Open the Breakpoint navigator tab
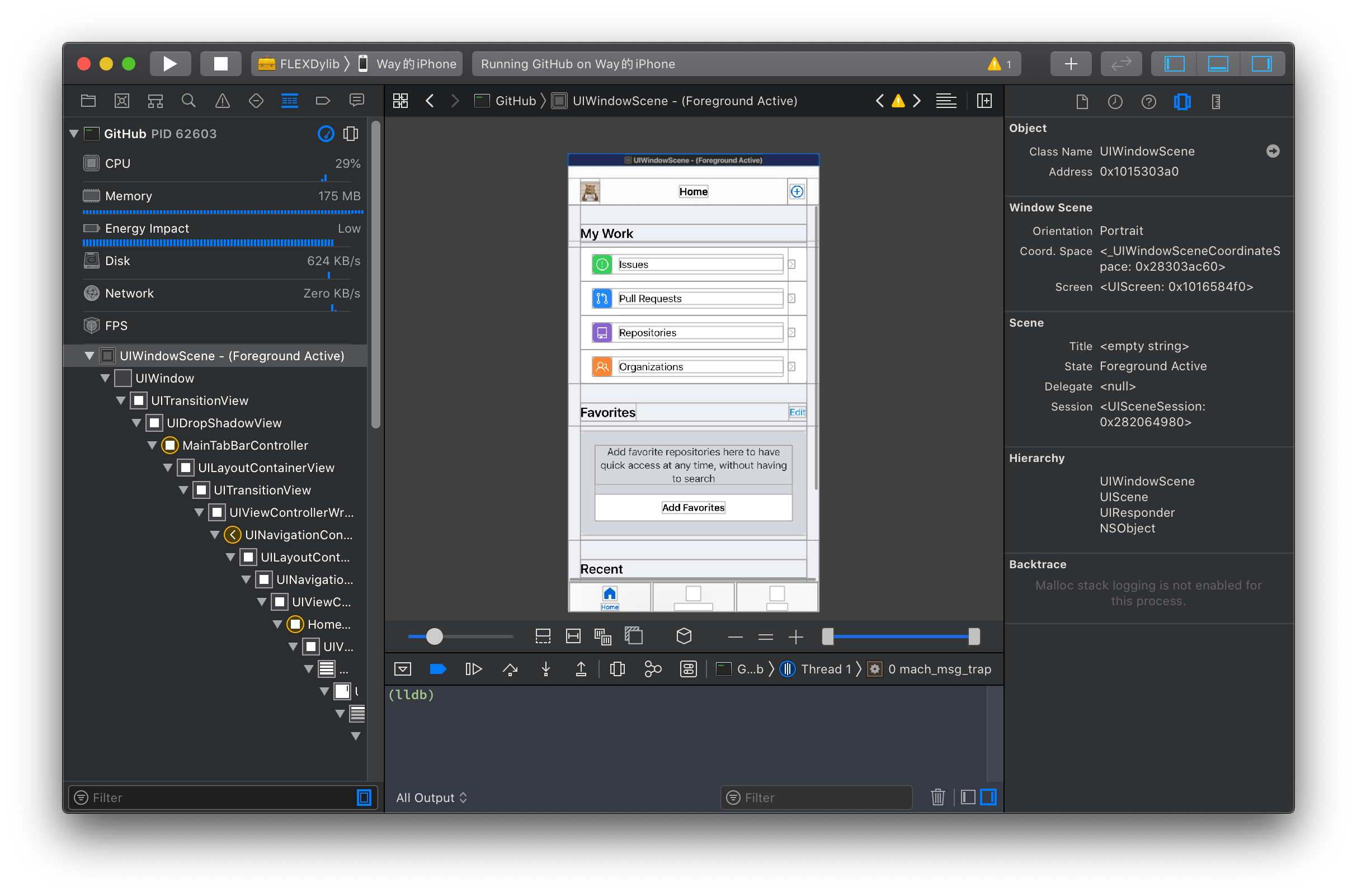The width and height of the screenshot is (1357, 896). [323, 101]
